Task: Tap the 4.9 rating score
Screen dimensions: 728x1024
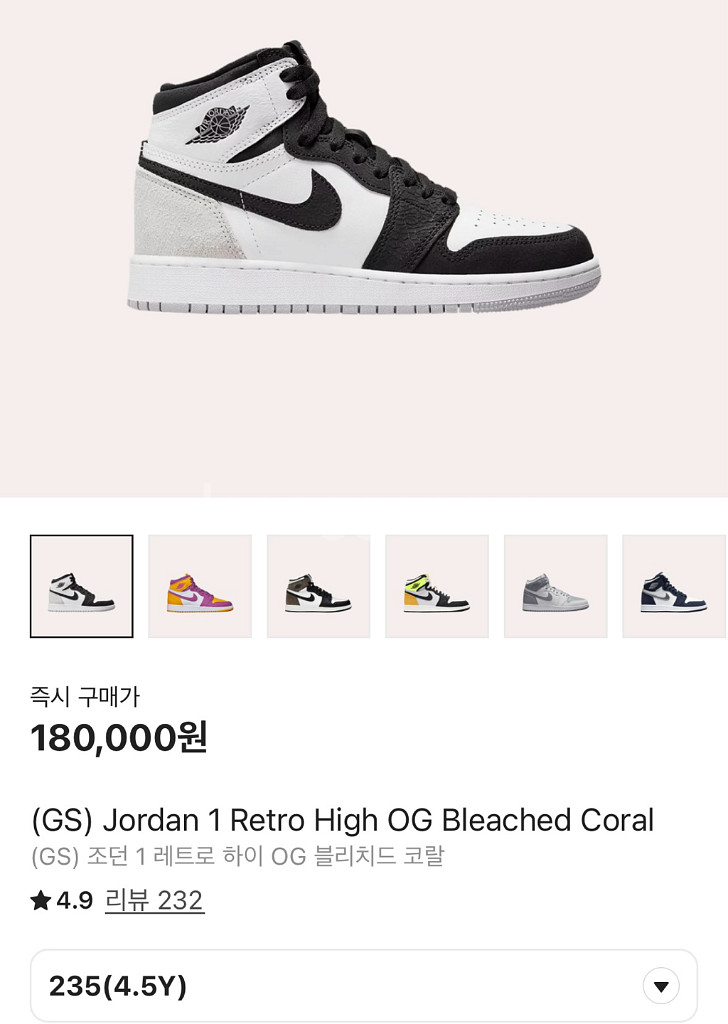Action: 74,901
